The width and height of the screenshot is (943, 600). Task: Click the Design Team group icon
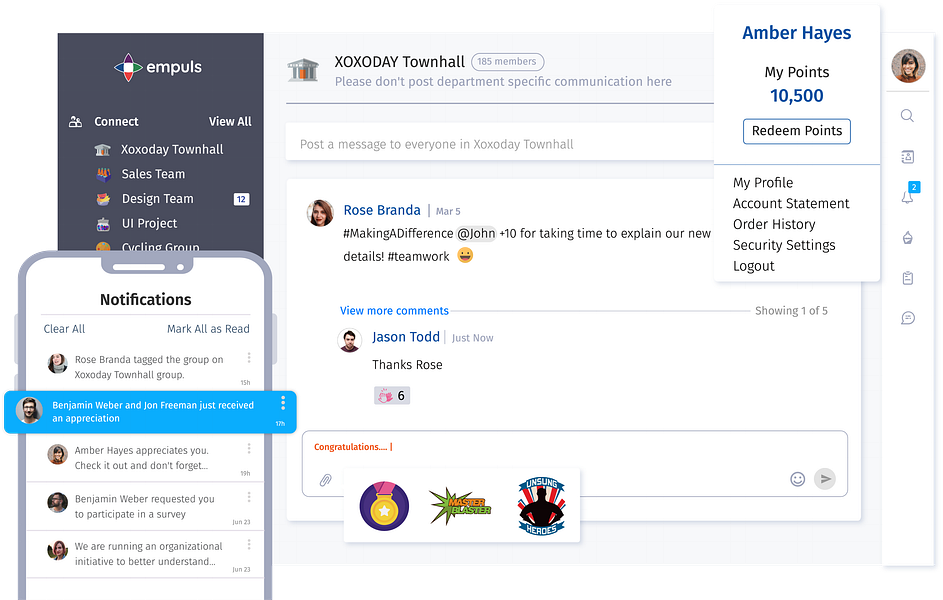[x=103, y=199]
